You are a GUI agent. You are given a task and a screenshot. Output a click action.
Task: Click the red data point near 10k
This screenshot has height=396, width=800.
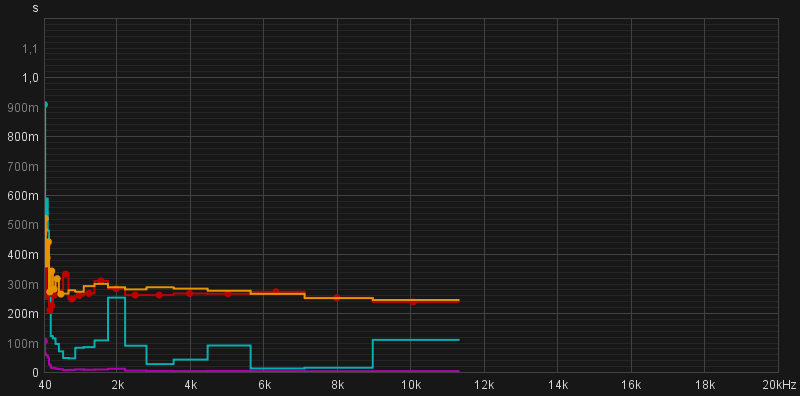coord(413,302)
